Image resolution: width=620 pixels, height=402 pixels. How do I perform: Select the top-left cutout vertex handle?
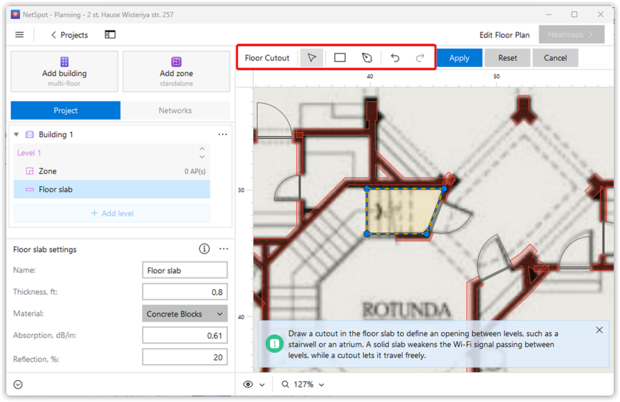click(367, 189)
